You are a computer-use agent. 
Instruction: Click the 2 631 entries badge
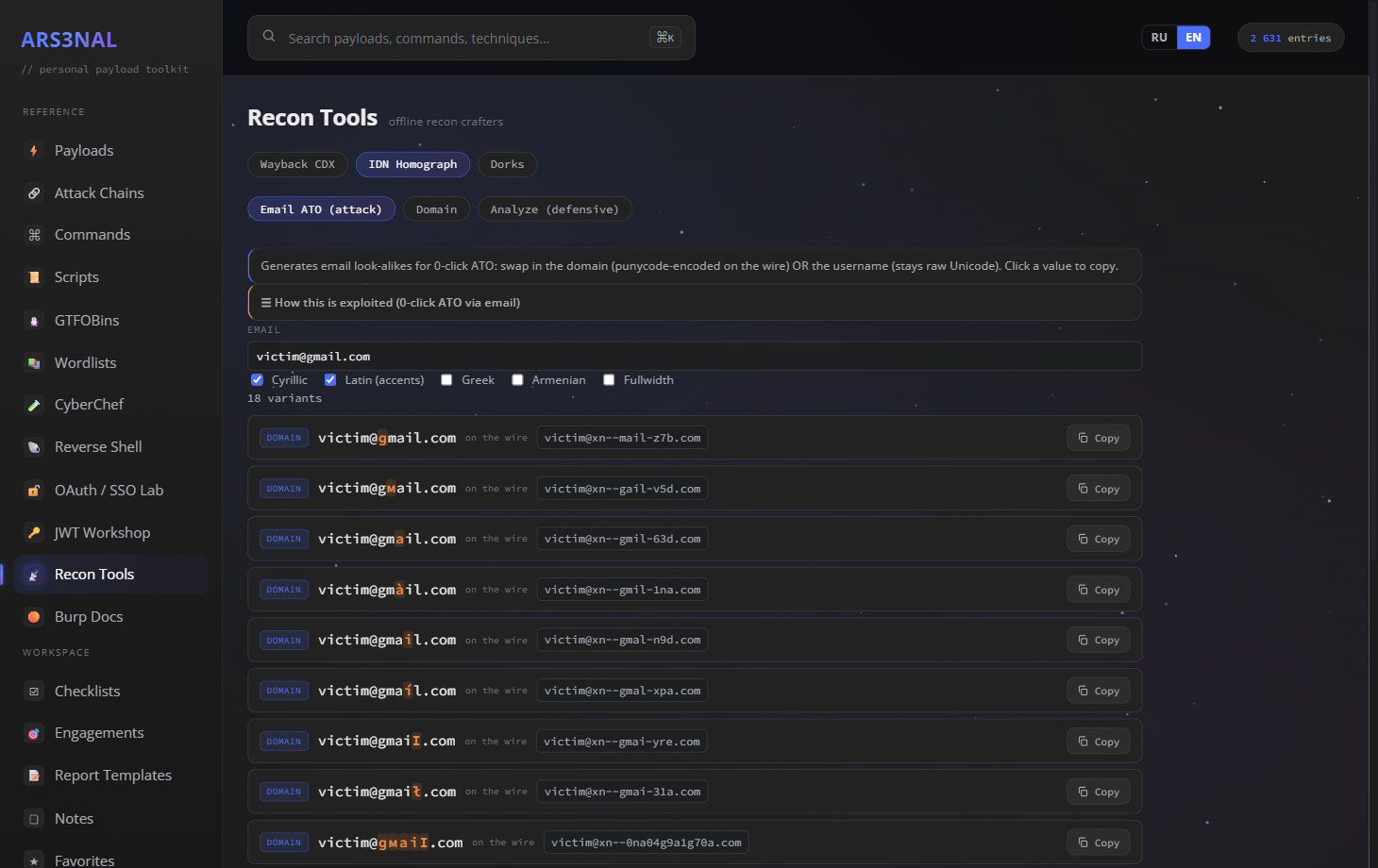tap(1290, 38)
